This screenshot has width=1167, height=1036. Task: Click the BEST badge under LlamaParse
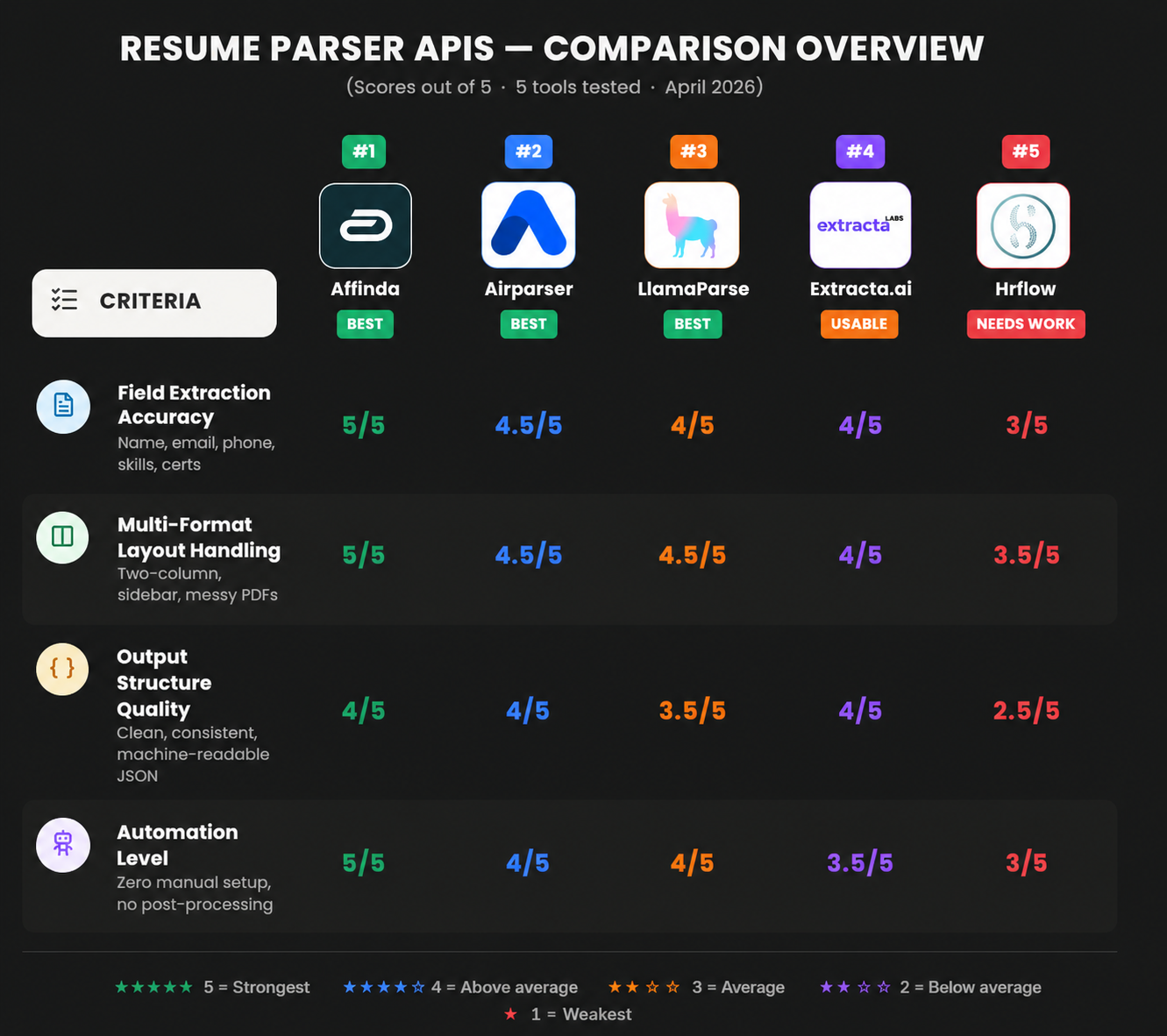click(693, 324)
